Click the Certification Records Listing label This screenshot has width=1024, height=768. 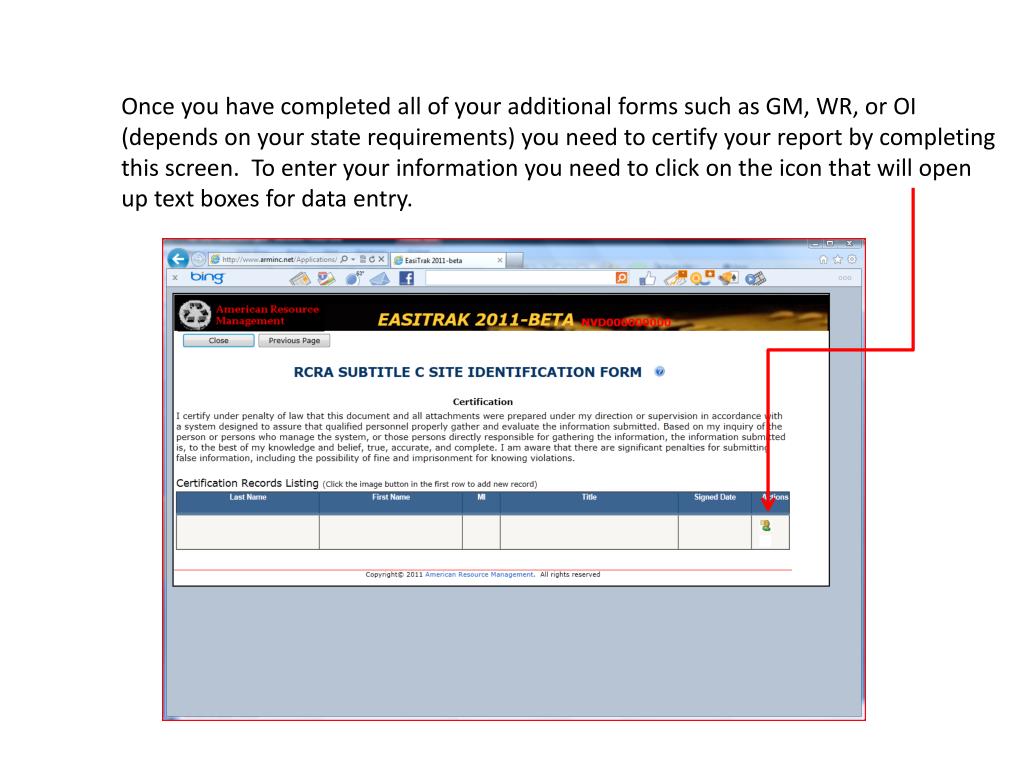(248, 483)
